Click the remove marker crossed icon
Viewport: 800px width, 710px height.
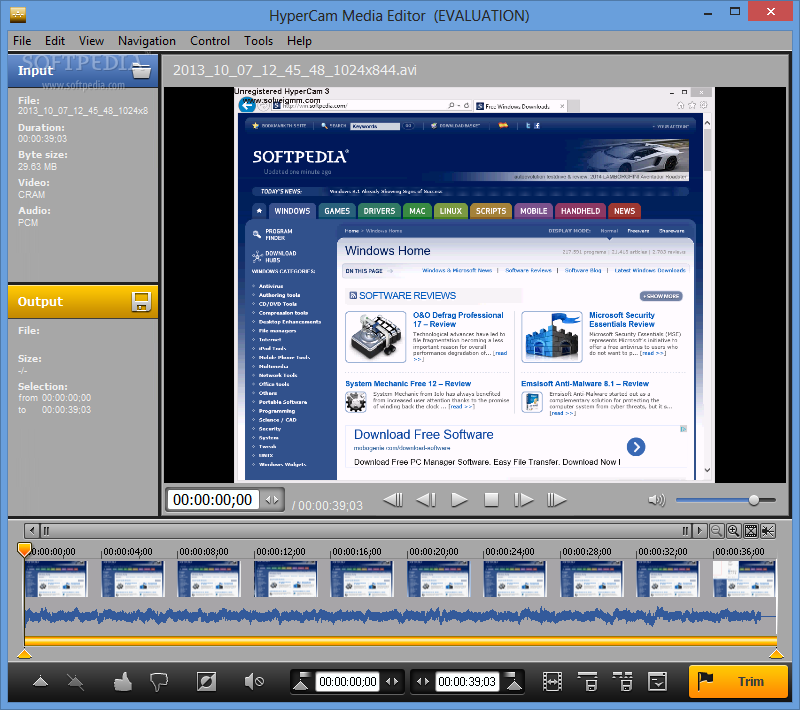tap(76, 681)
